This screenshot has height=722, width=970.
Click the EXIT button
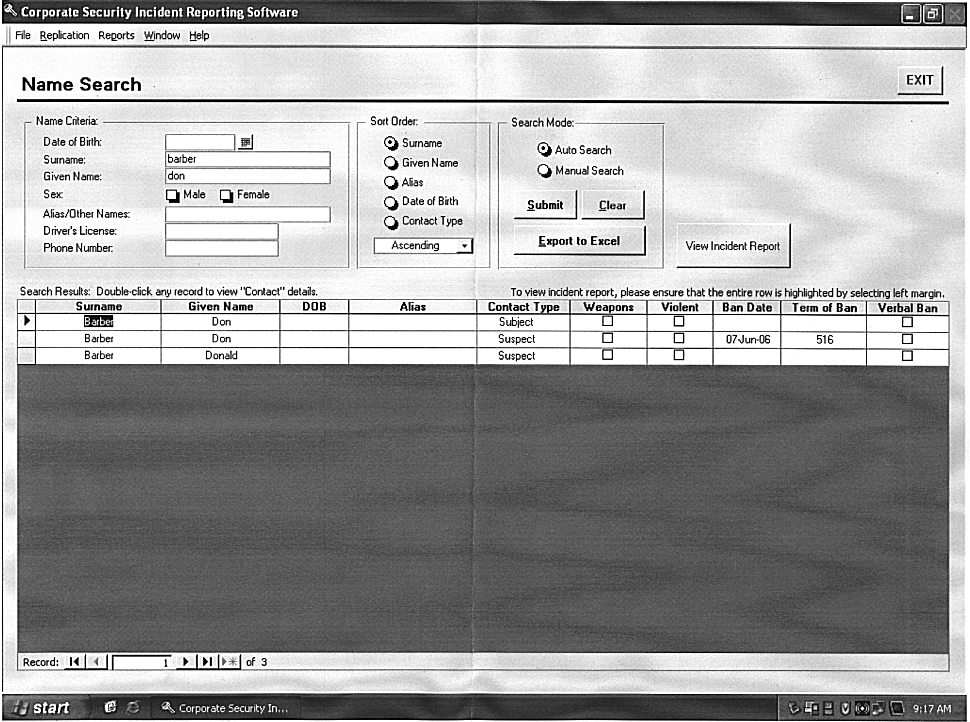pyautogui.click(x=920, y=80)
